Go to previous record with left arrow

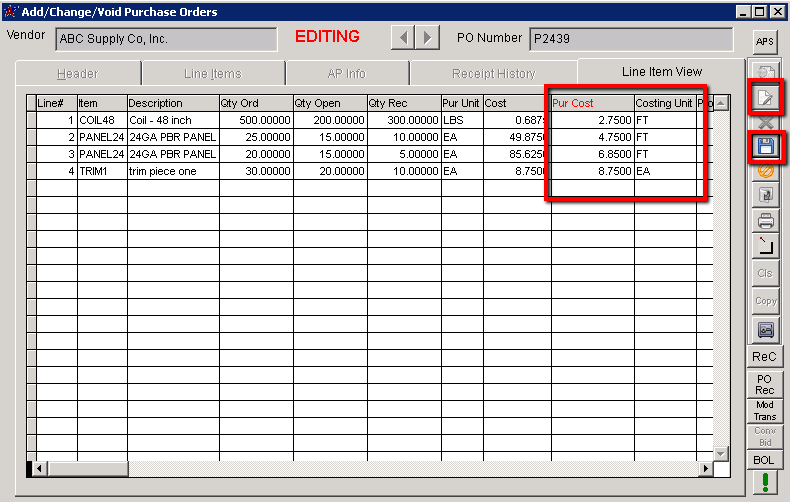pos(402,38)
